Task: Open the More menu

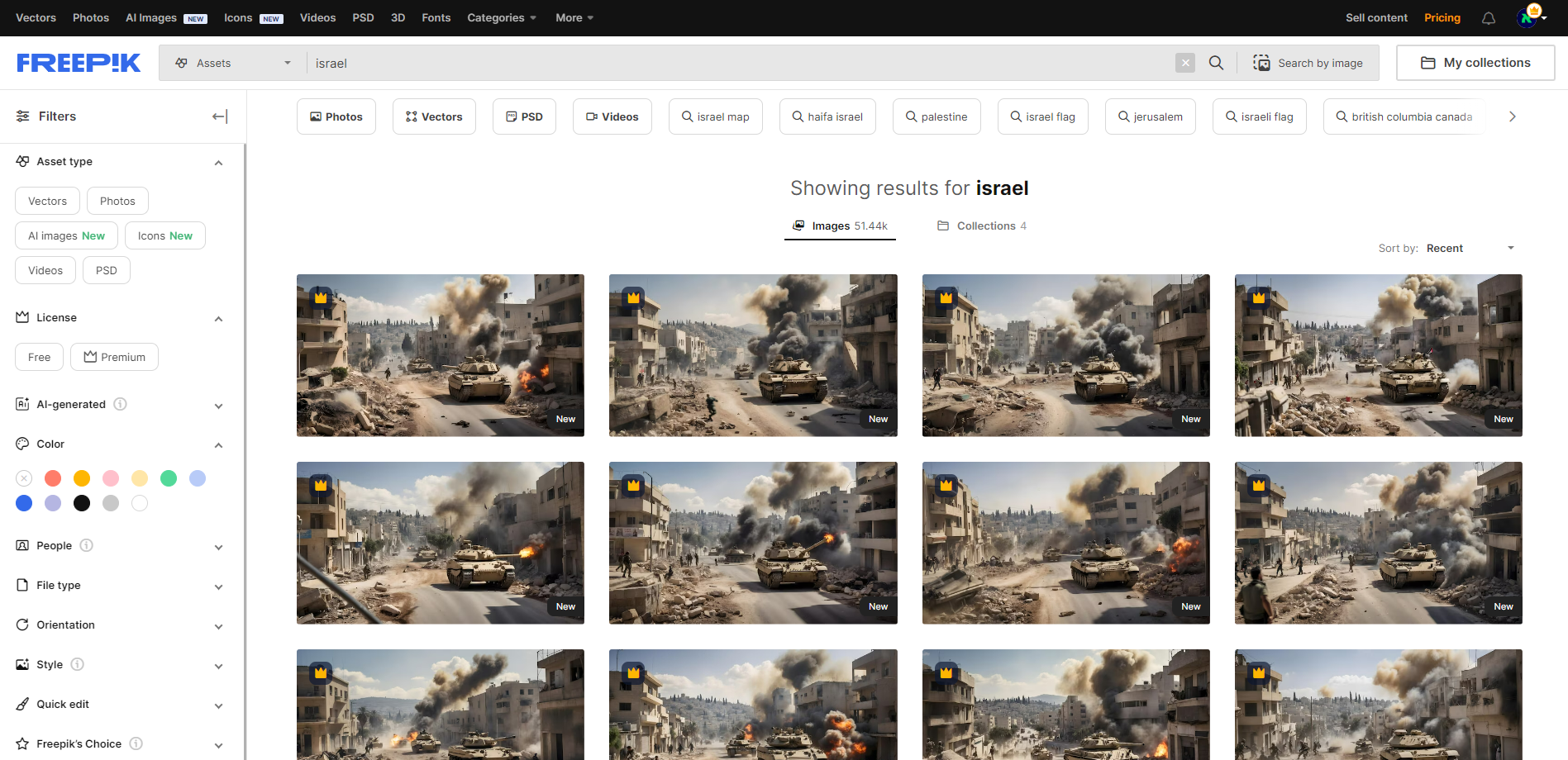Action: 574,17
